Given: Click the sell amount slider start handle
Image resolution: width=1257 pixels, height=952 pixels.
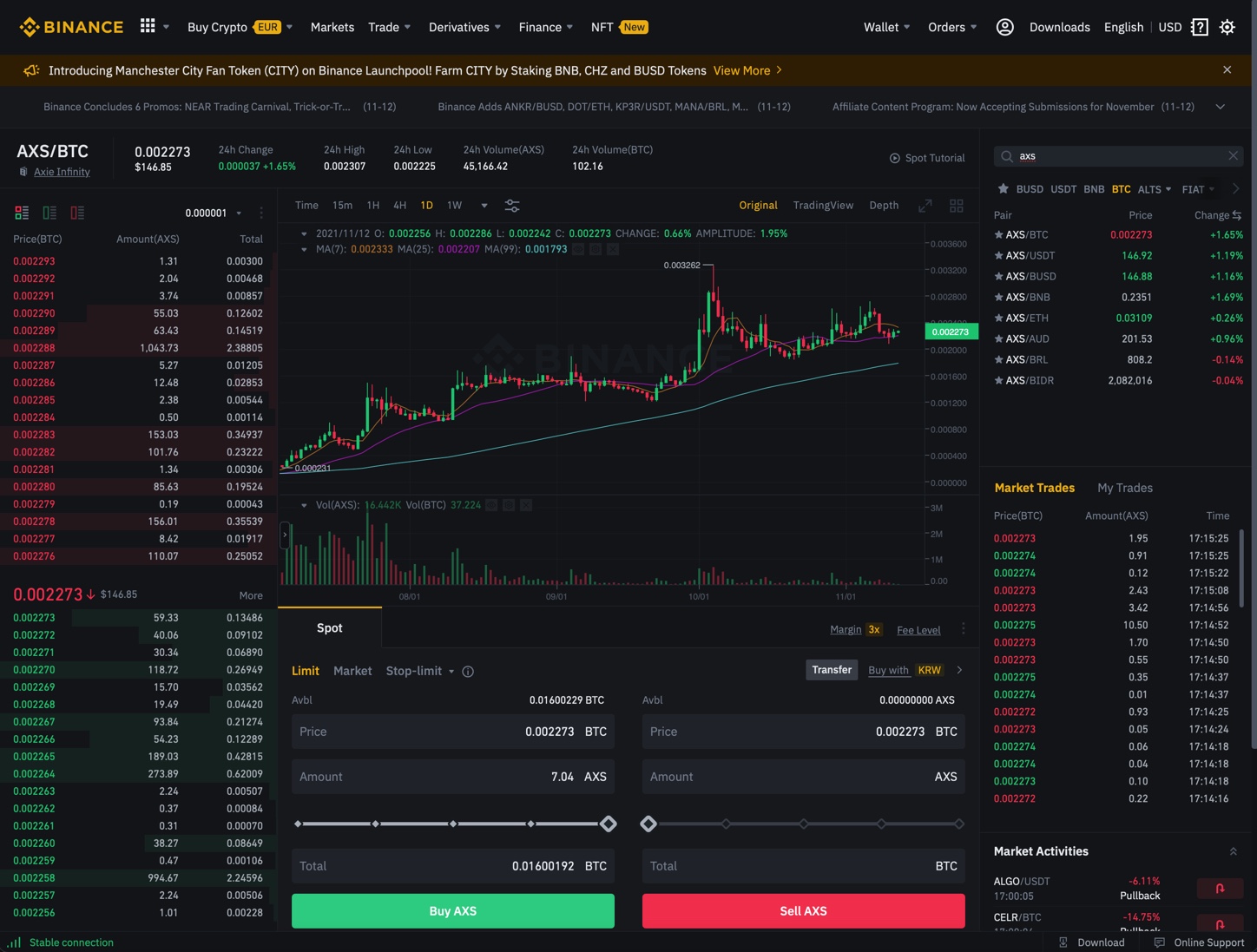Looking at the screenshot, I should point(648,824).
